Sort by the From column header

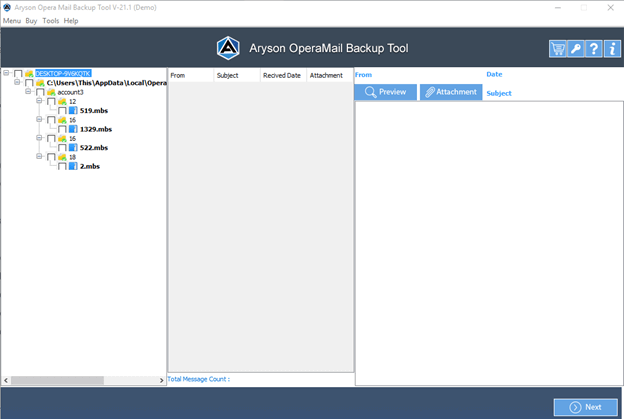click(x=191, y=76)
